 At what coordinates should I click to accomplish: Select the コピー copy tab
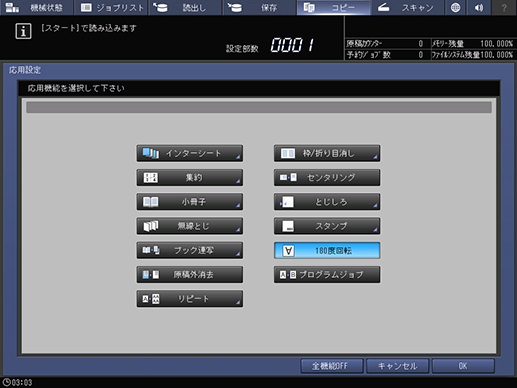click(333, 7)
